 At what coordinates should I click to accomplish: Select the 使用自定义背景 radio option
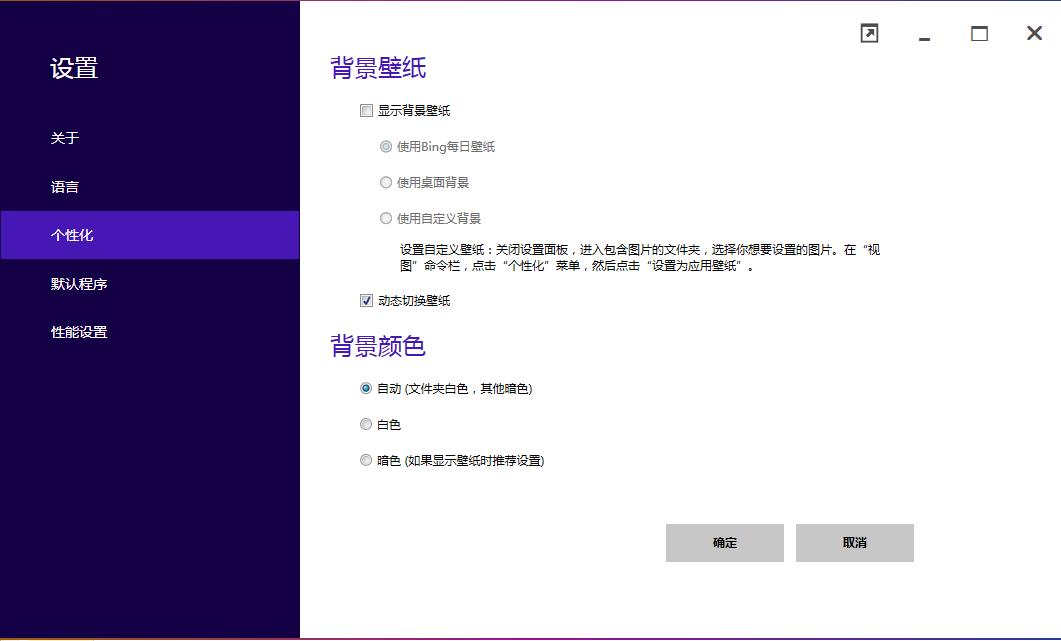click(x=386, y=219)
